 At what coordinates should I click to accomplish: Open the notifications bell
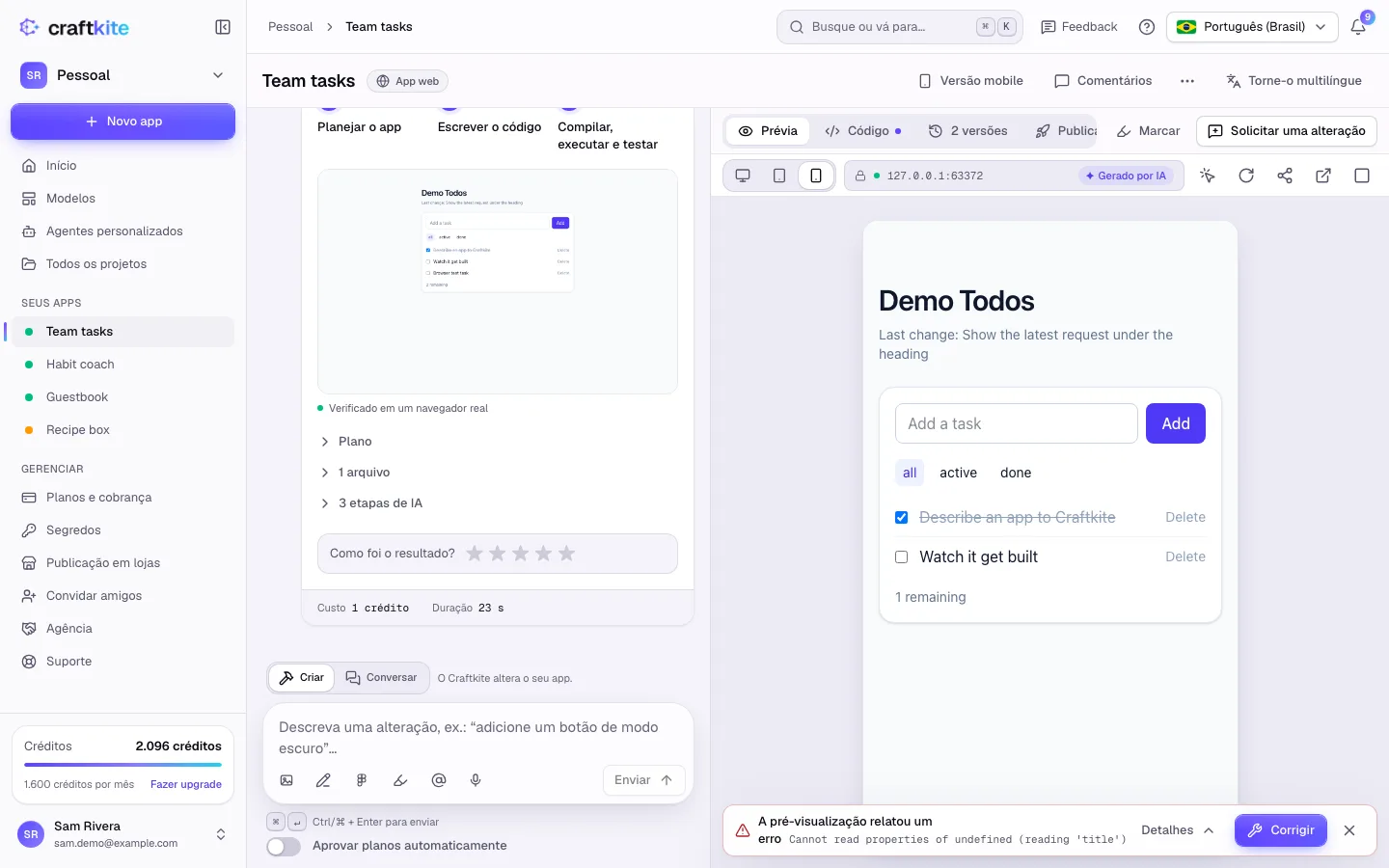pyautogui.click(x=1358, y=27)
